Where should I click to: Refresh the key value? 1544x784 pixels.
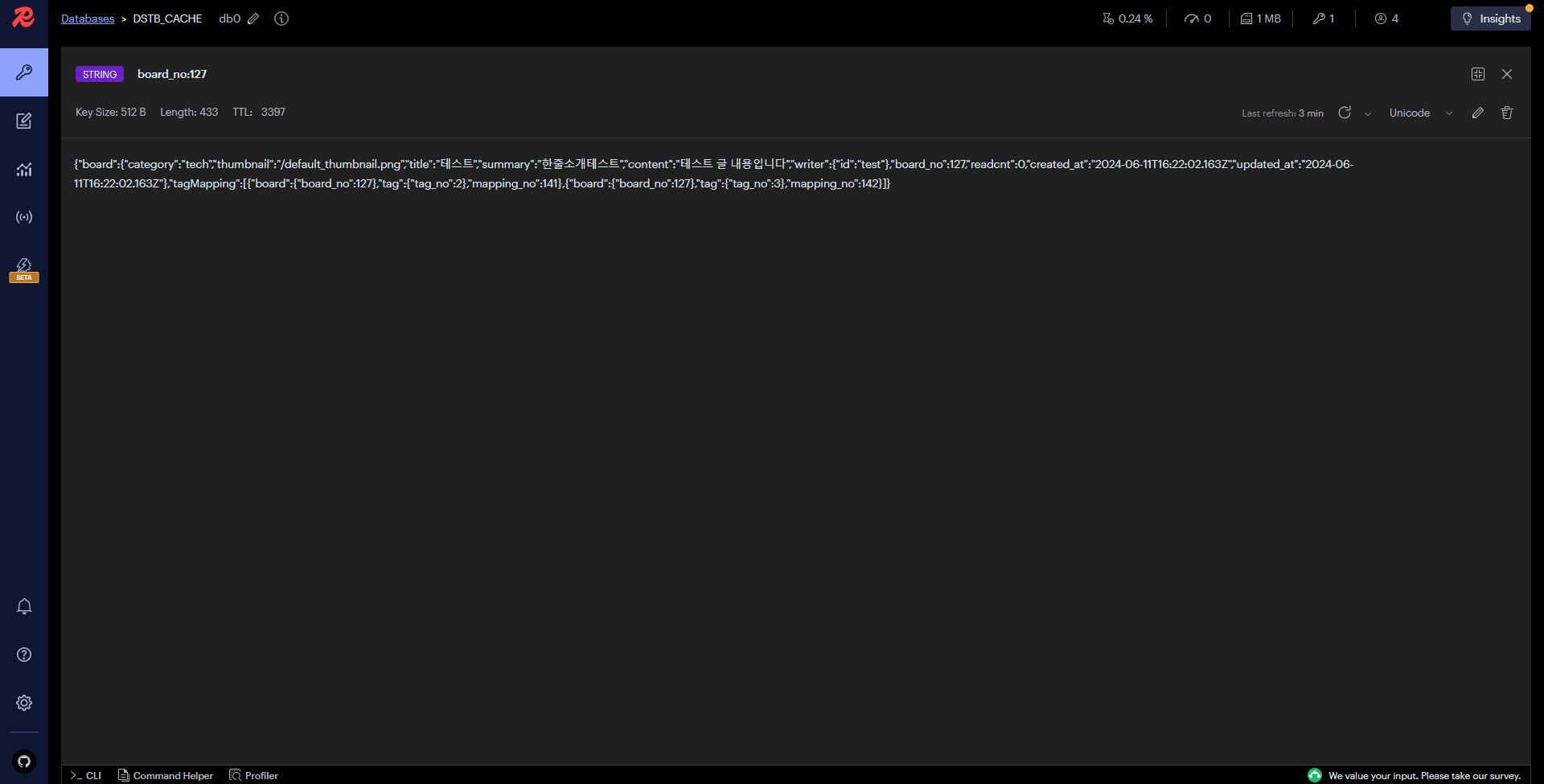[1345, 113]
